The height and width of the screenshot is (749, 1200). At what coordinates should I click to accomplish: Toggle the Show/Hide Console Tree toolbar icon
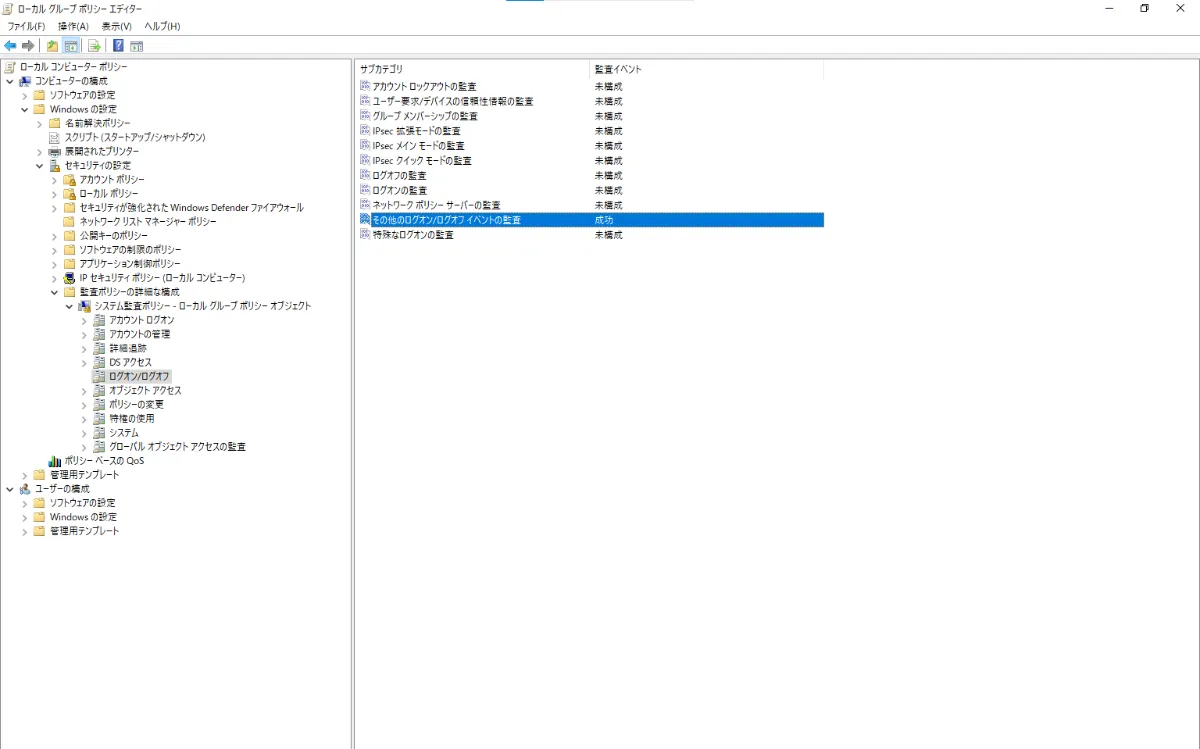pos(71,45)
